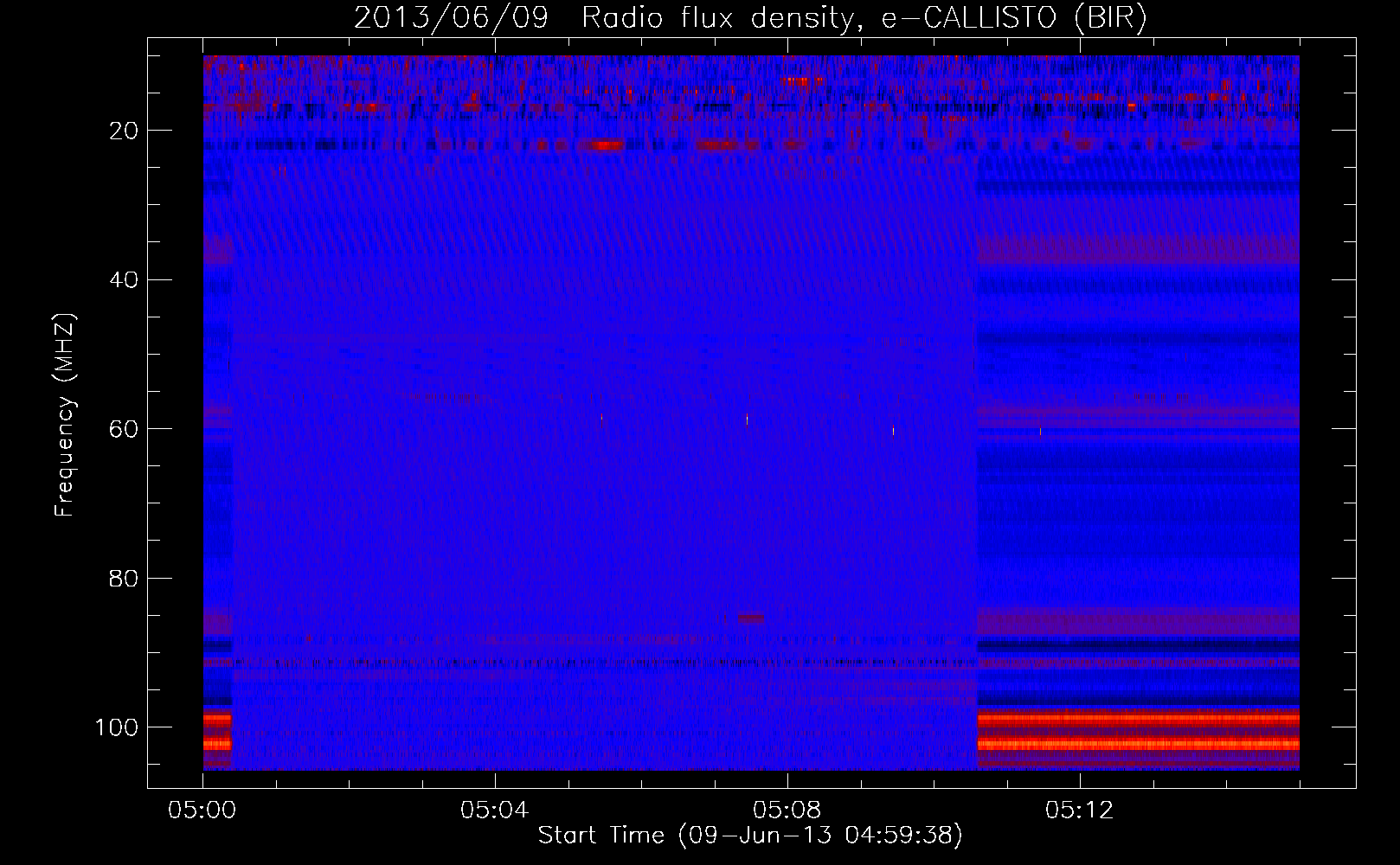
Task: Click the 20 frequency tick label
Action: tap(125, 131)
